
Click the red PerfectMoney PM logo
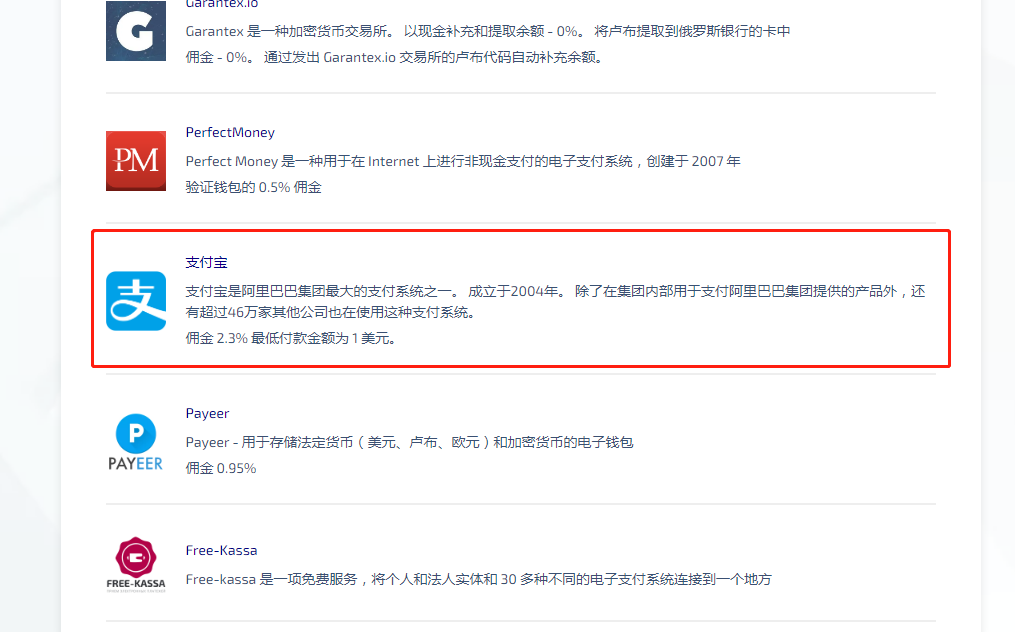pyautogui.click(x=136, y=160)
